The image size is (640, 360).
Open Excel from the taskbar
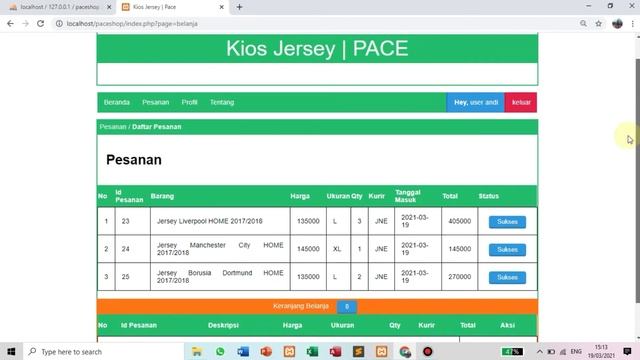click(312, 351)
